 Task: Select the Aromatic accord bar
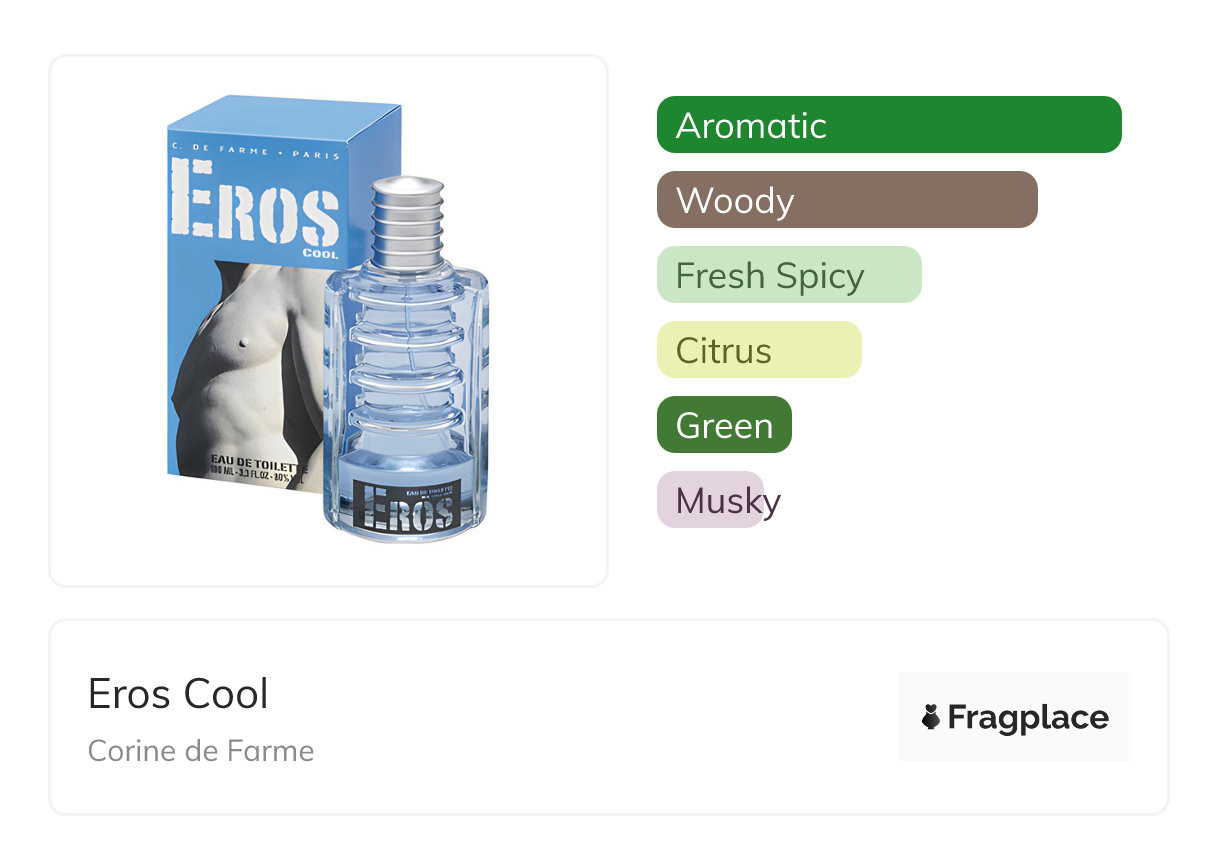tap(888, 125)
